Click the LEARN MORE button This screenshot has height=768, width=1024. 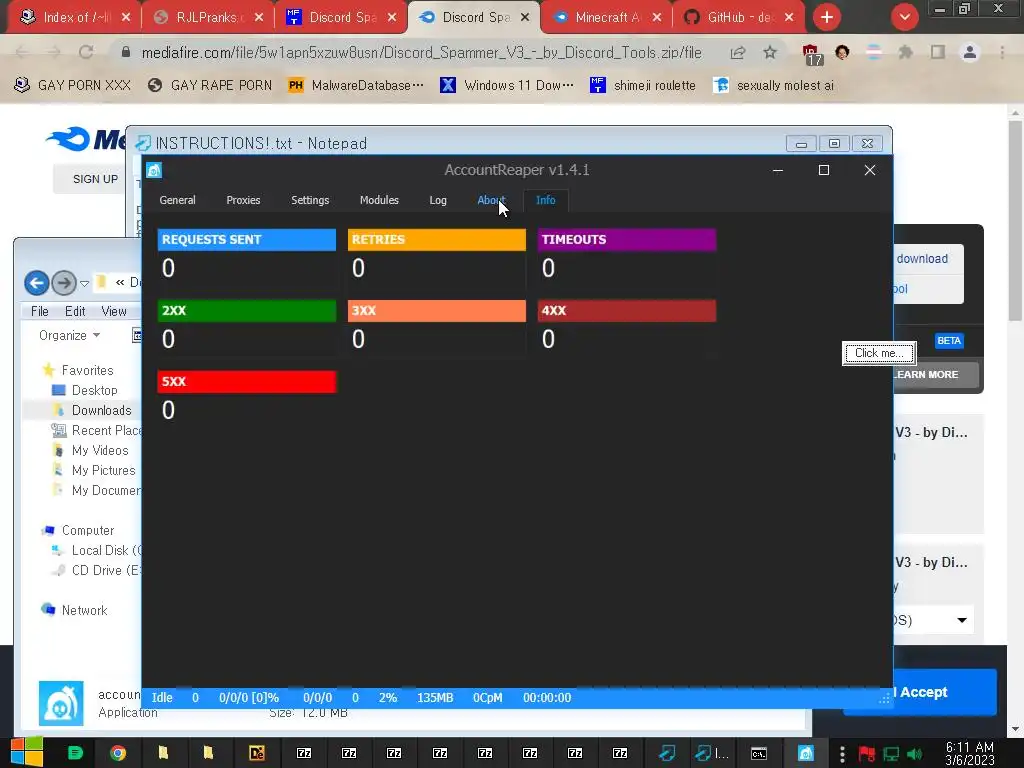[935, 375]
